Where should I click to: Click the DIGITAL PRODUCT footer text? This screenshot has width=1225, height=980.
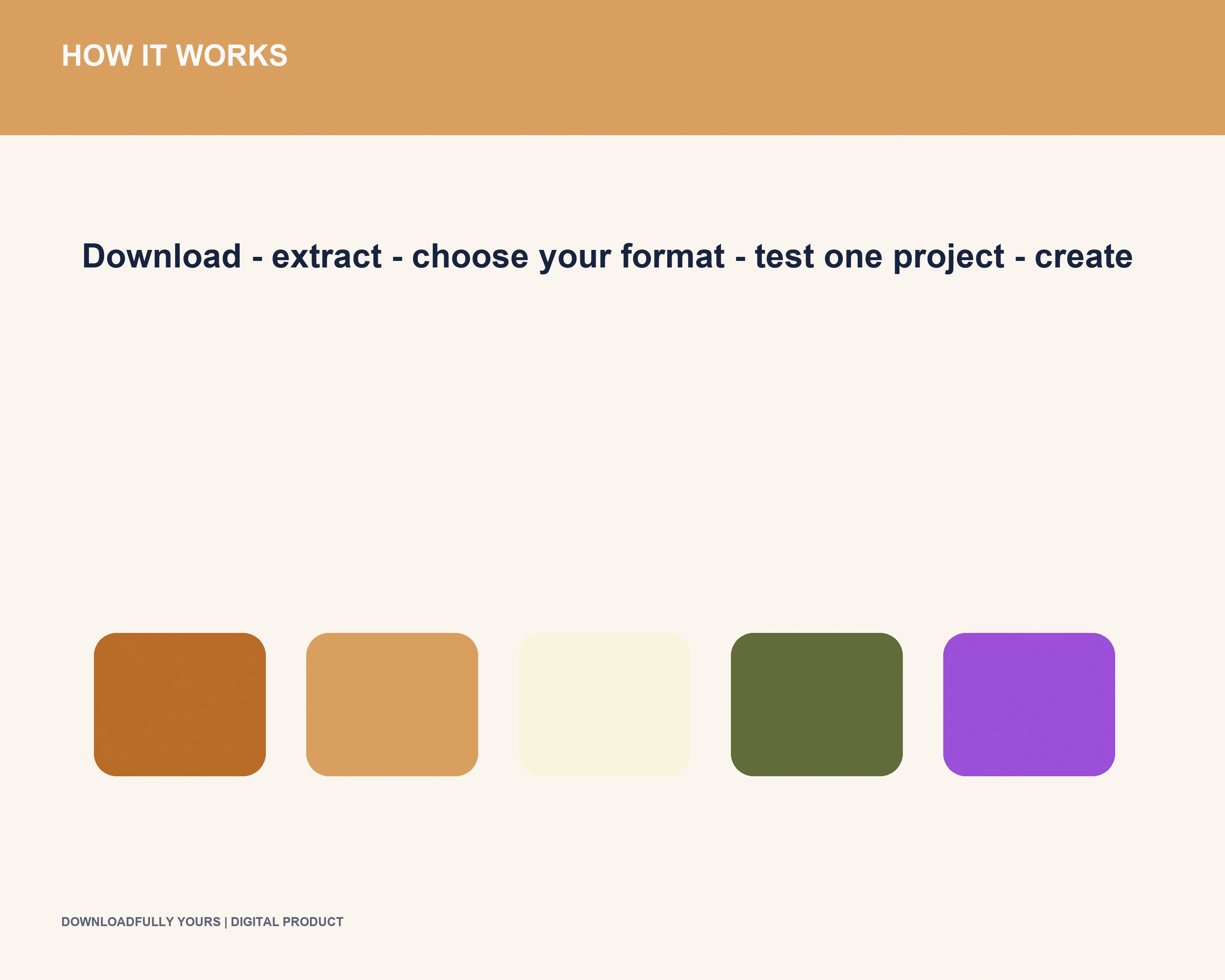point(287,922)
